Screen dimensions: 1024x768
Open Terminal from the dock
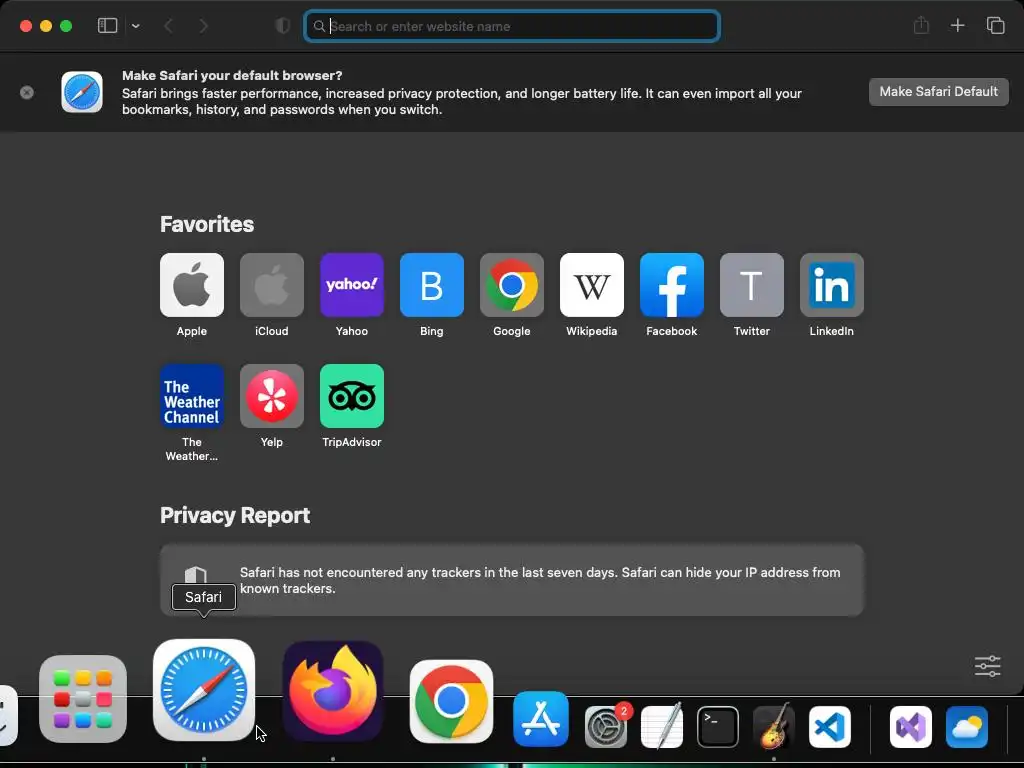[718, 726]
